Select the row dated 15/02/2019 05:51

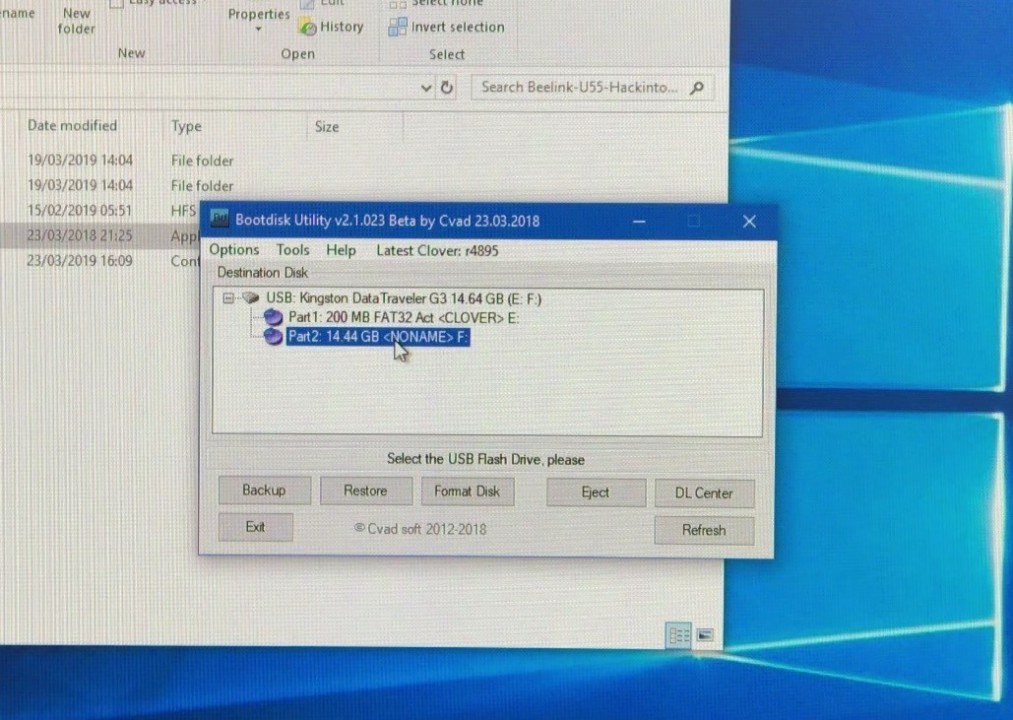pyautogui.click(x=100, y=210)
